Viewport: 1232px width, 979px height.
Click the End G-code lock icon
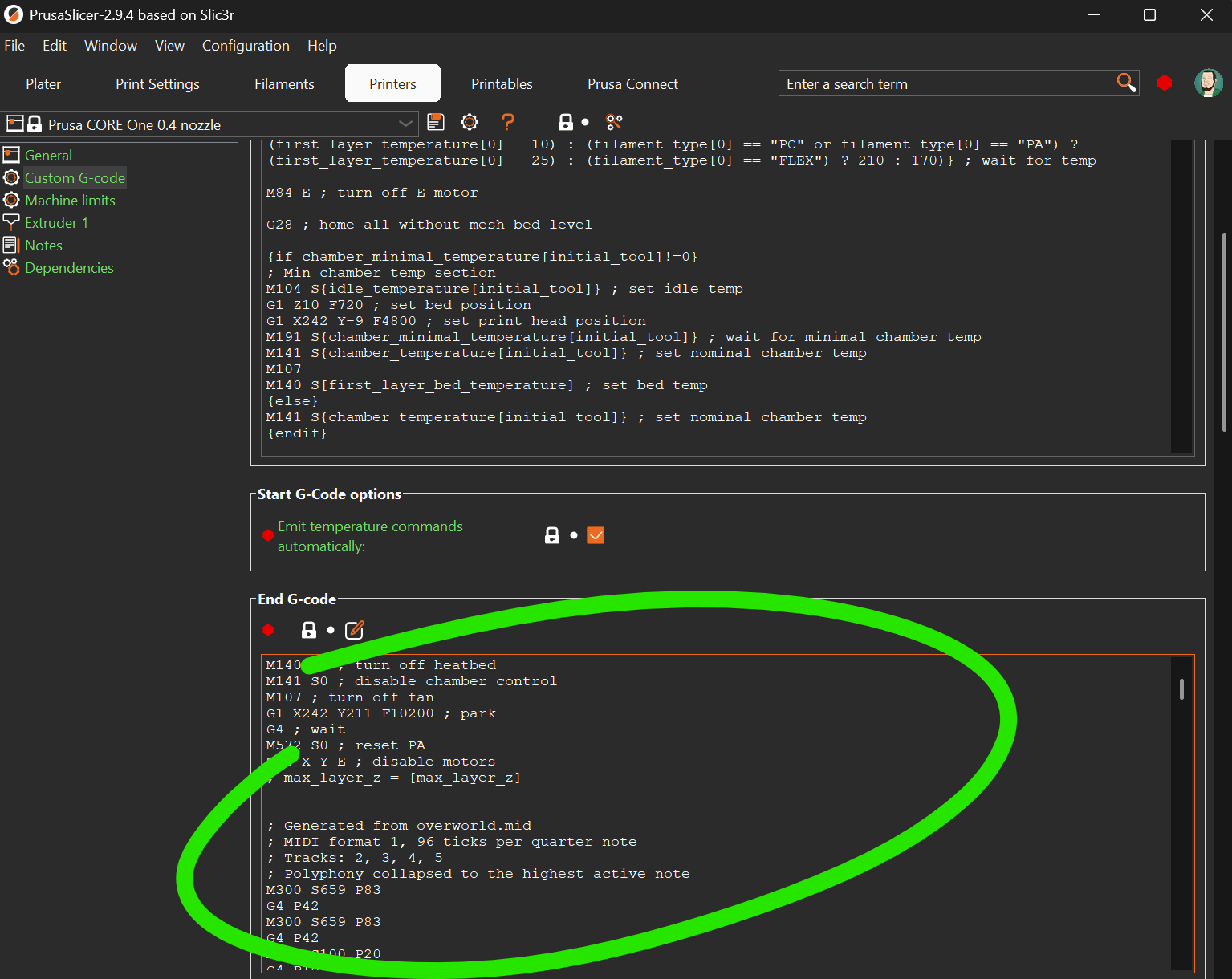pyautogui.click(x=309, y=630)
